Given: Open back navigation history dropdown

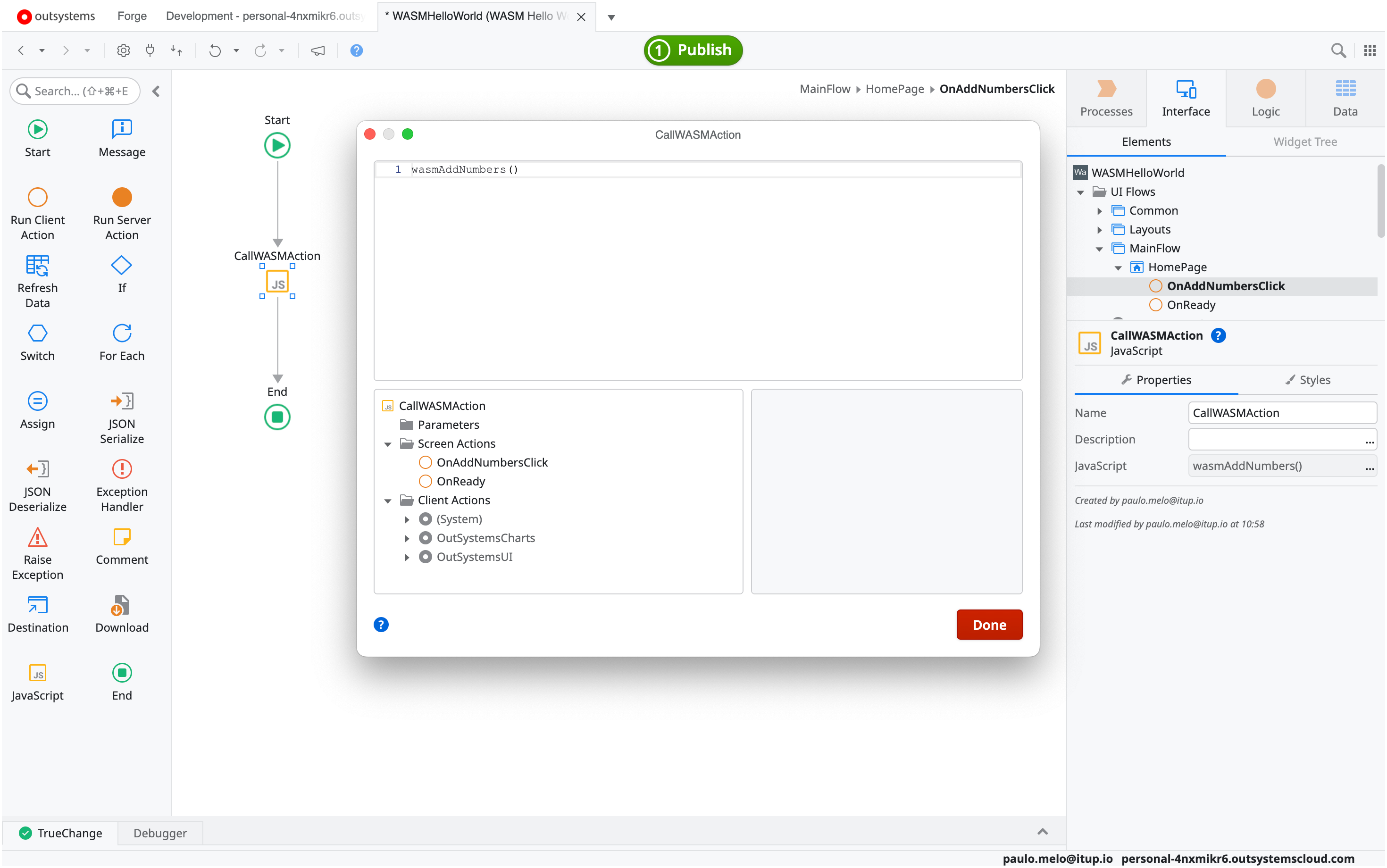Looking at the screenshot, I should tap(42, 50).
